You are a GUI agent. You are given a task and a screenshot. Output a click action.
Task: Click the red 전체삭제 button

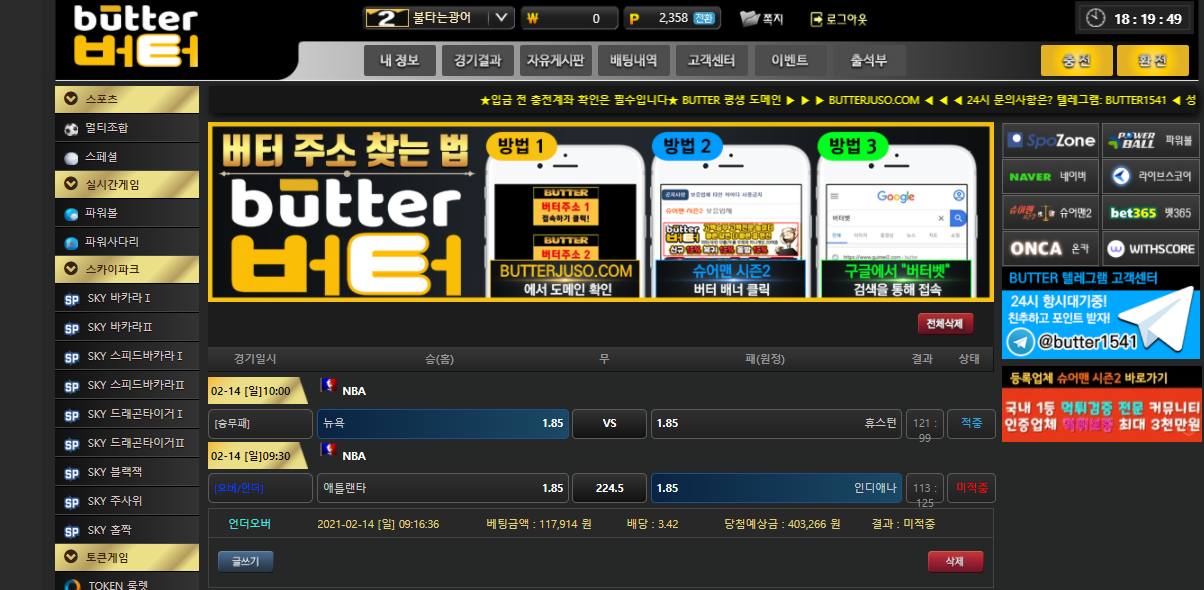coord(944,324)
